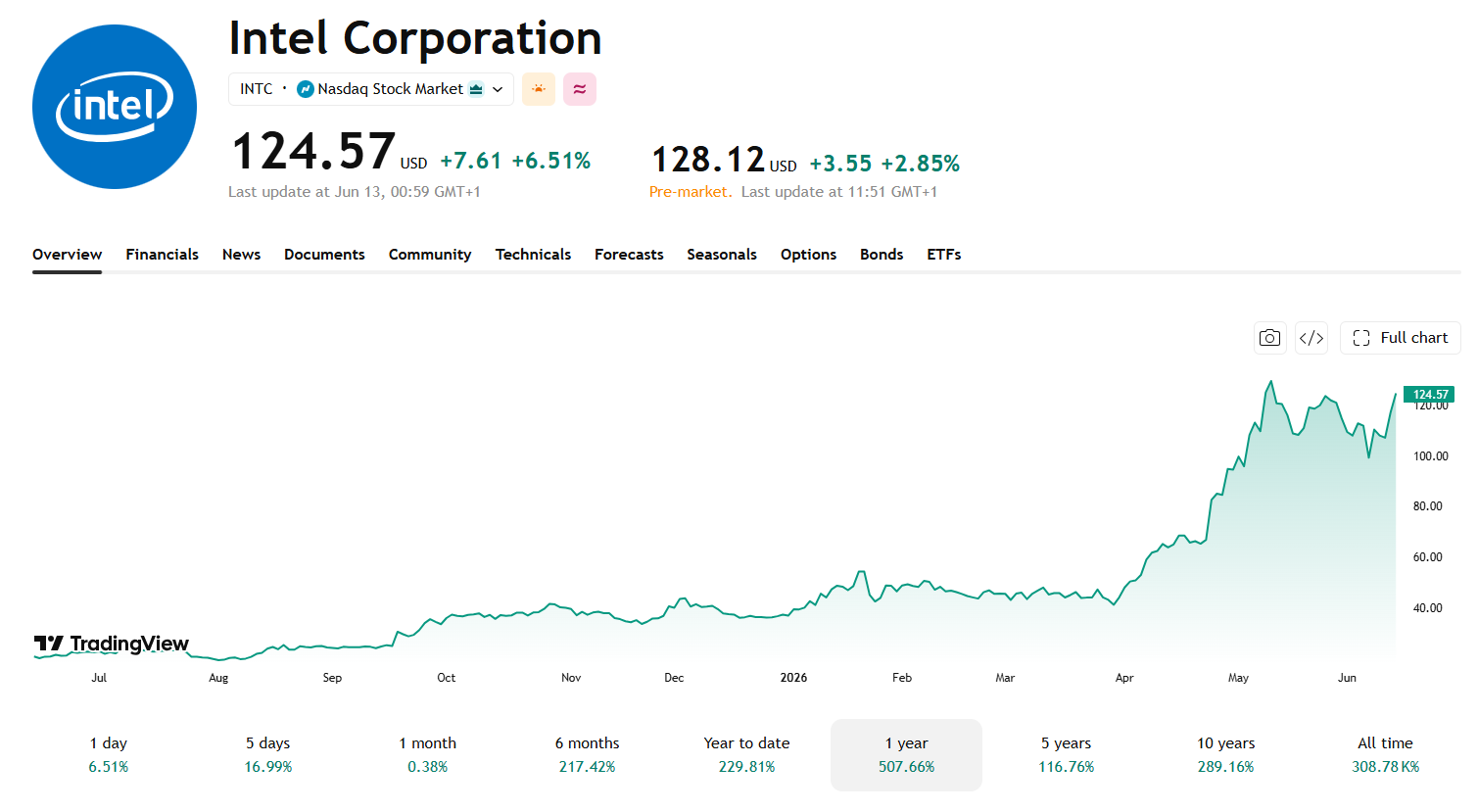Image resolution: width=1478 pixels, height=812 pixels.
Task: Click the Last update at Jun 13 text
Action: pyautogui.click(x=355, y=192)
